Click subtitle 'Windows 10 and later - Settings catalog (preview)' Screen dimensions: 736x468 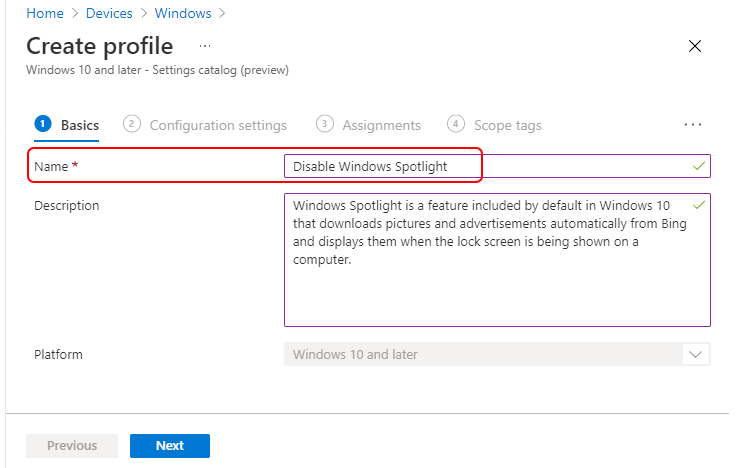click(x=157, y=70)
